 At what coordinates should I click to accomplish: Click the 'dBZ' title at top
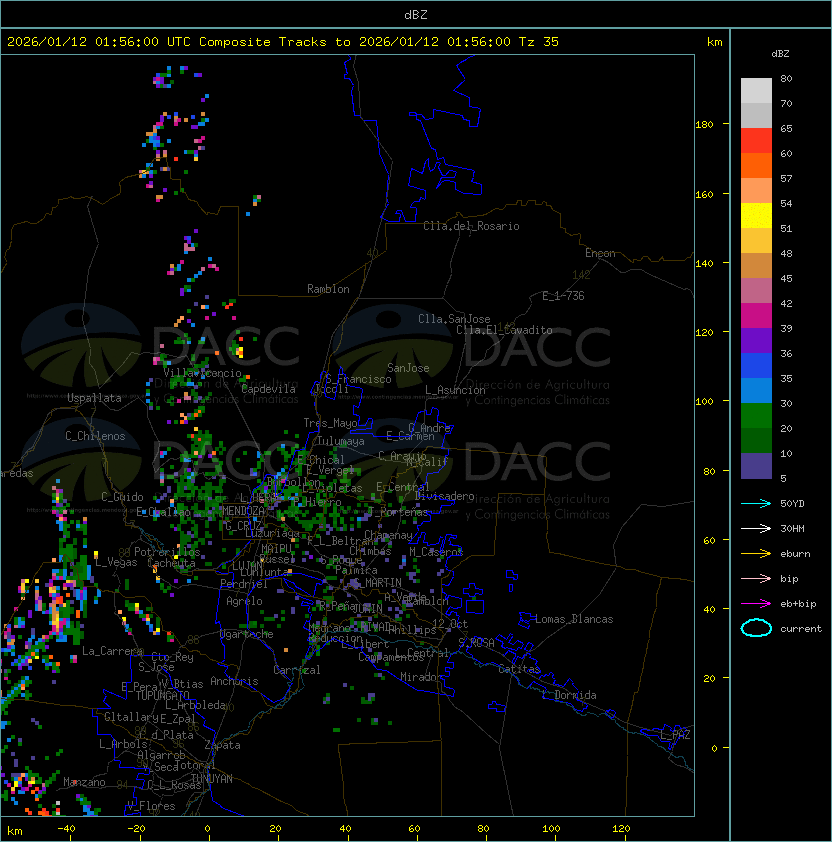(x=416, y=15)
